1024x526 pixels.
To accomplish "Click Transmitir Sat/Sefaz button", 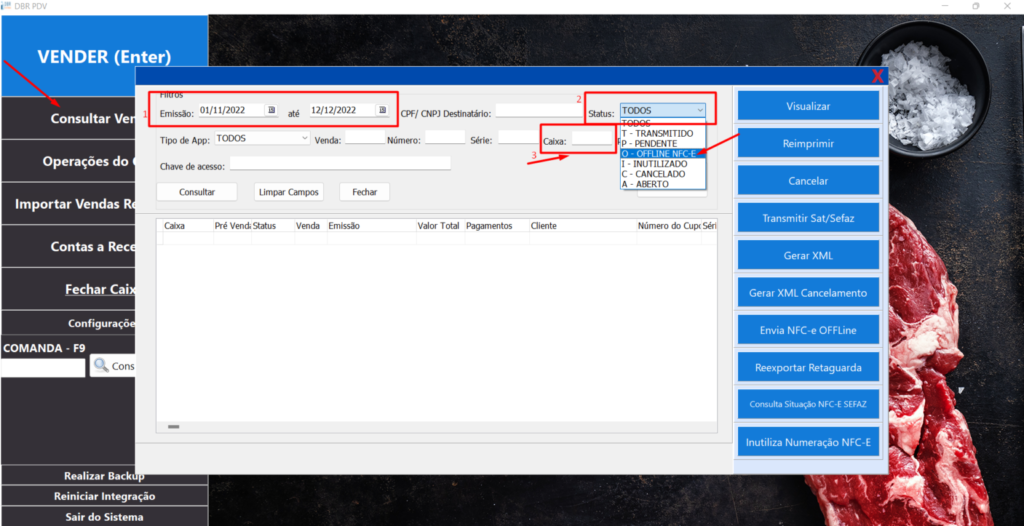I will pyautogui.click(x=808, y=218).
